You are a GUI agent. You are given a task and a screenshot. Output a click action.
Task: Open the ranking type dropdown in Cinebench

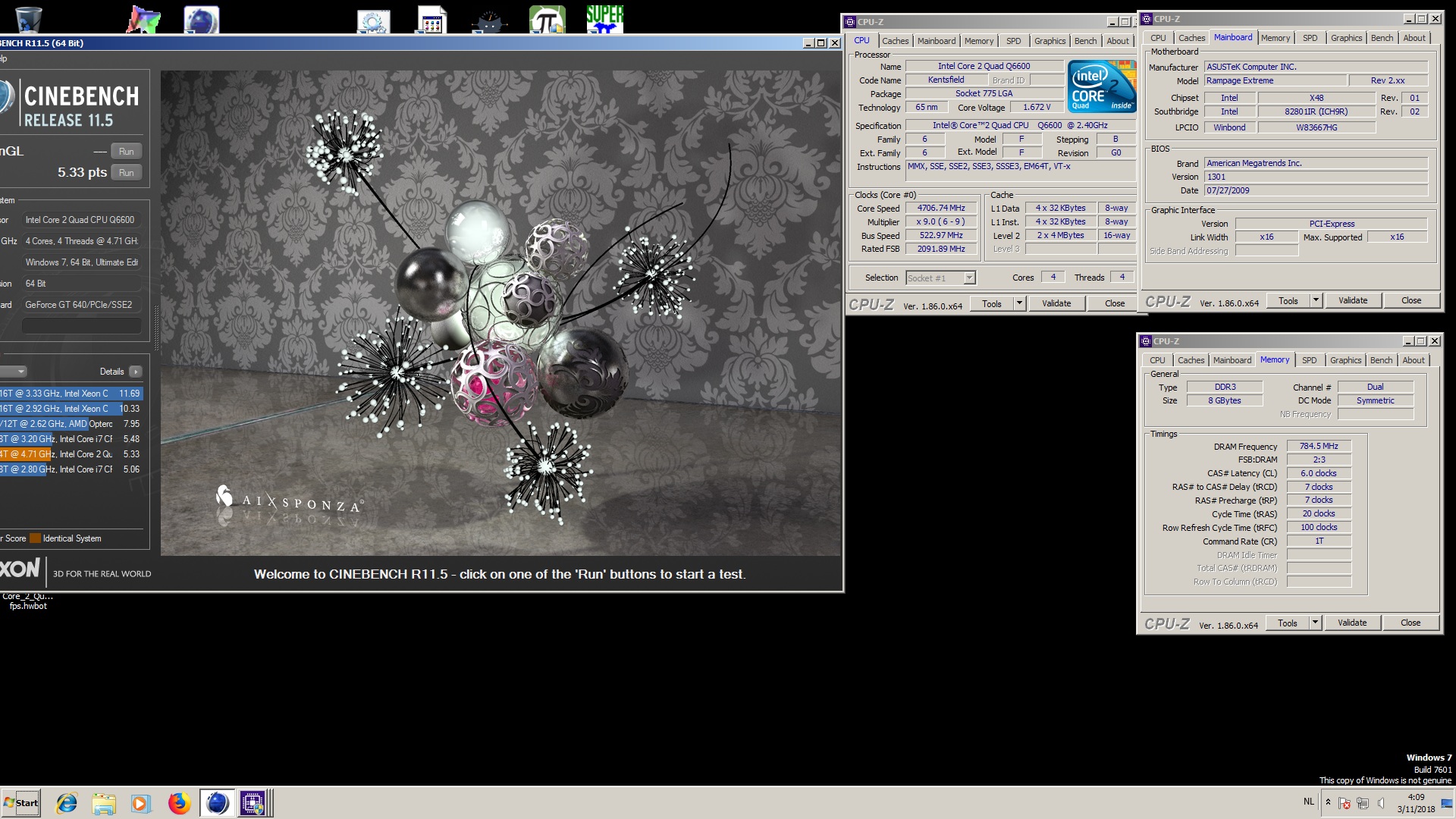(14, 372)
